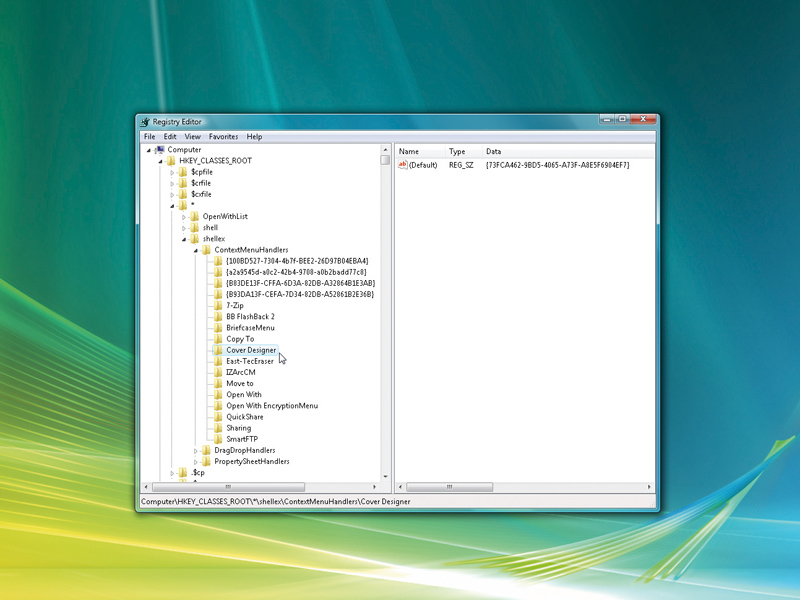Click the PropertySheetHandlers folder icon
The image size is (800, 600).
pos(206,462)
